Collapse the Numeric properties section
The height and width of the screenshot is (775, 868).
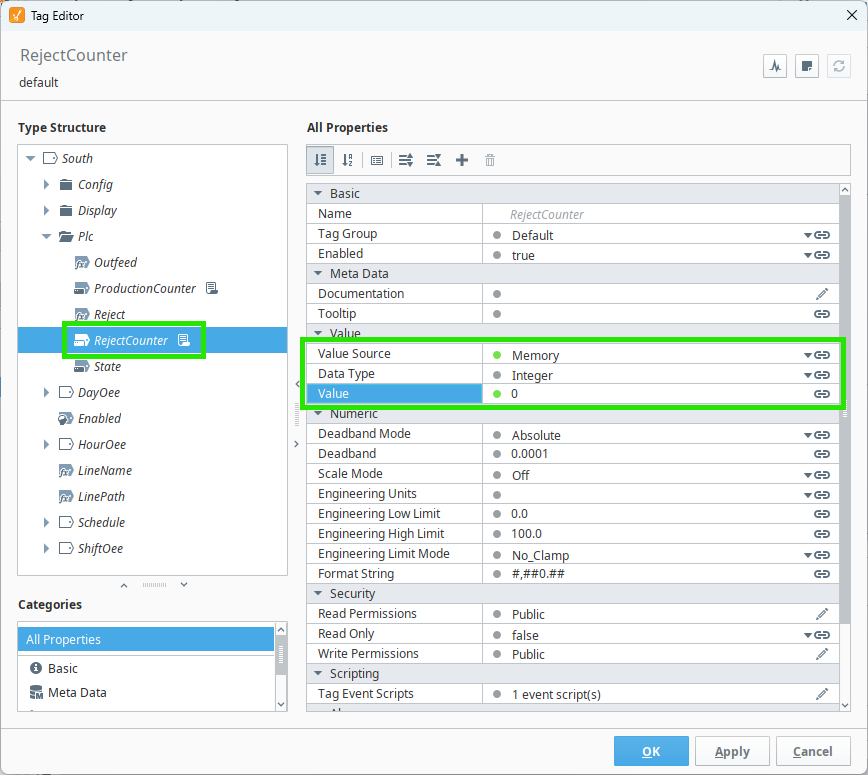[318, 414]
